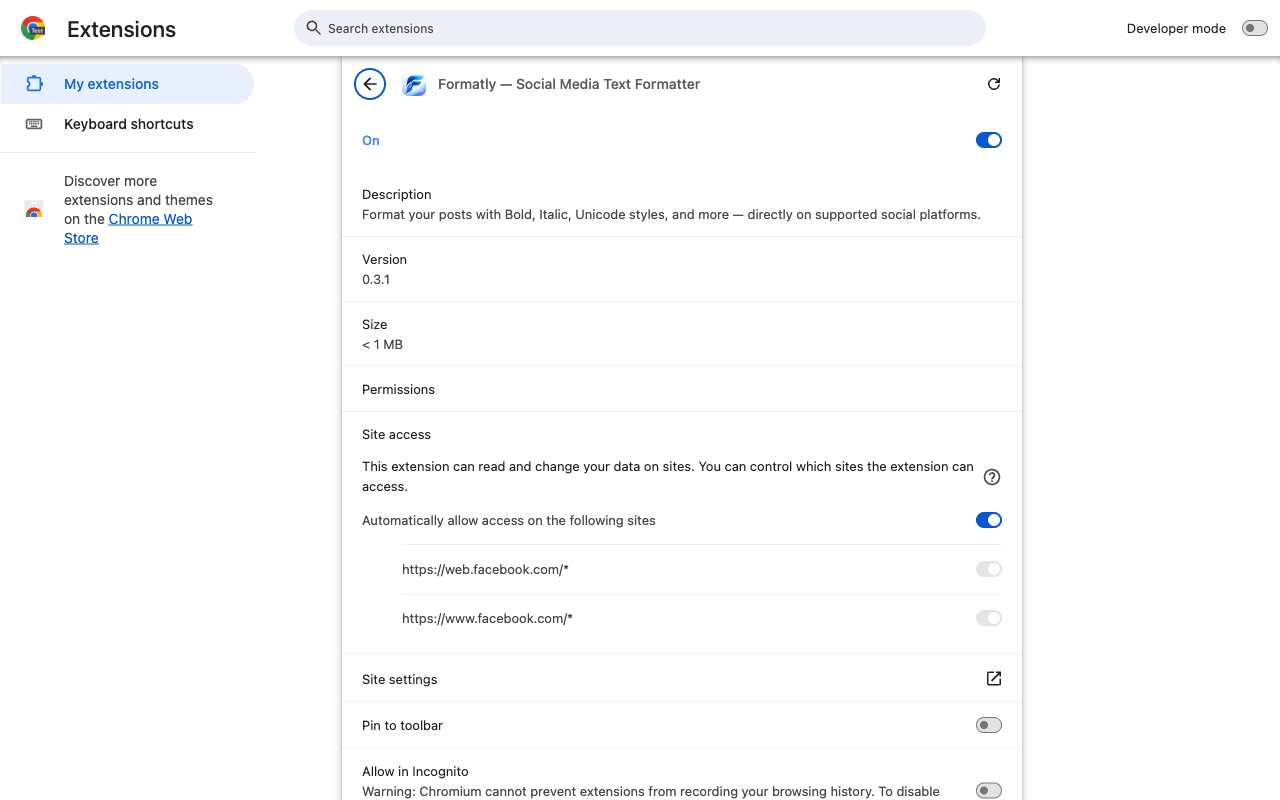Image resolution: width=1280 pixels, height=800 pixels.
Task: Click the Developer mode label
Action: (x=1176, y=28)
